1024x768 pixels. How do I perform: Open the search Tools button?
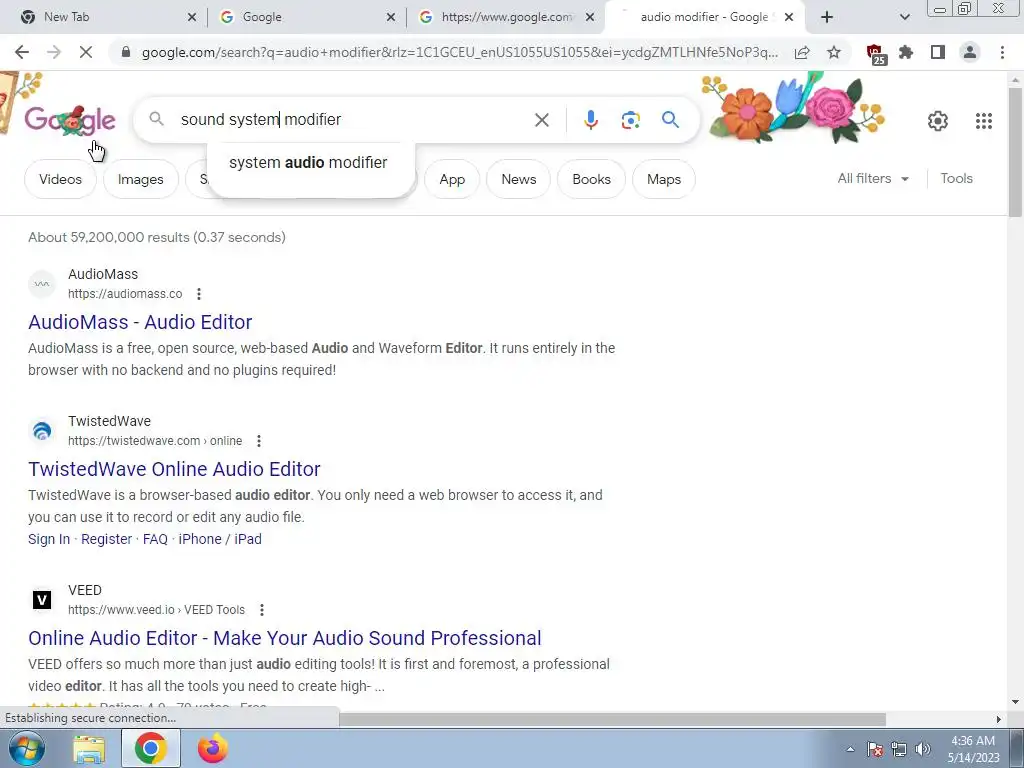pos(956,178)
